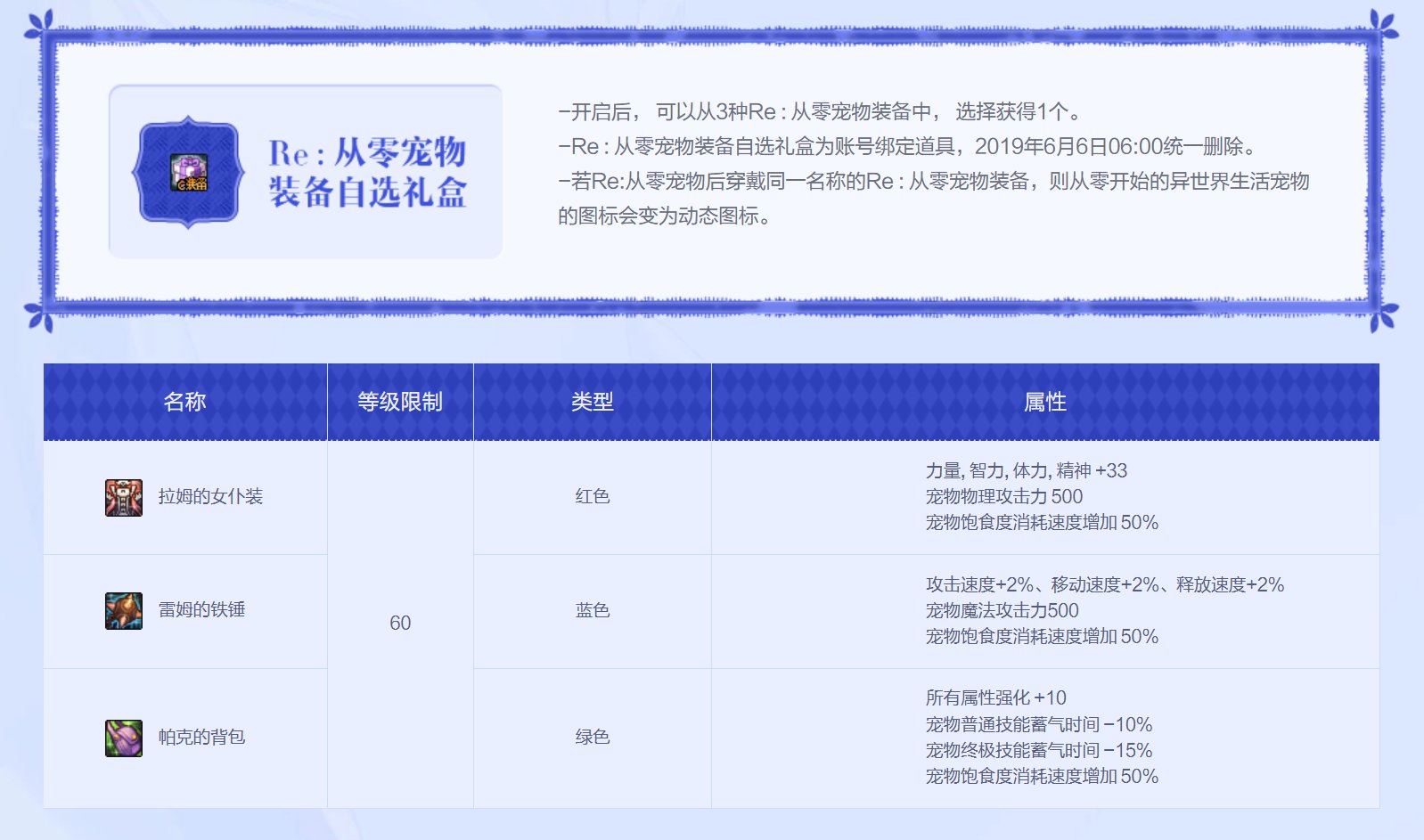Select the Re:从零宠物装备自选礼盒 title text
The image size is (1424, 840).
(367, 172)
